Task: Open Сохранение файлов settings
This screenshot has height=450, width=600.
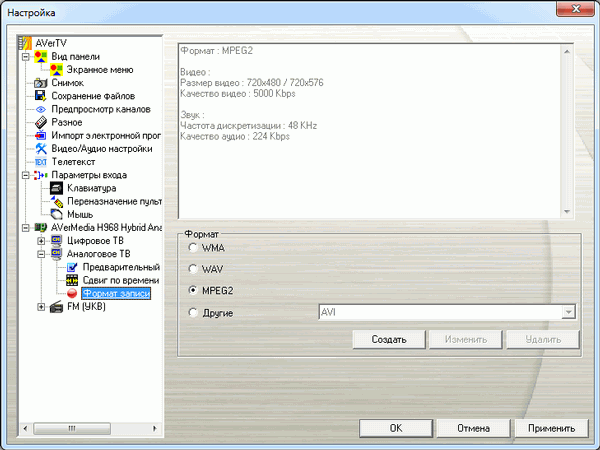Action: pyautogui.click(x=93, y=96)
